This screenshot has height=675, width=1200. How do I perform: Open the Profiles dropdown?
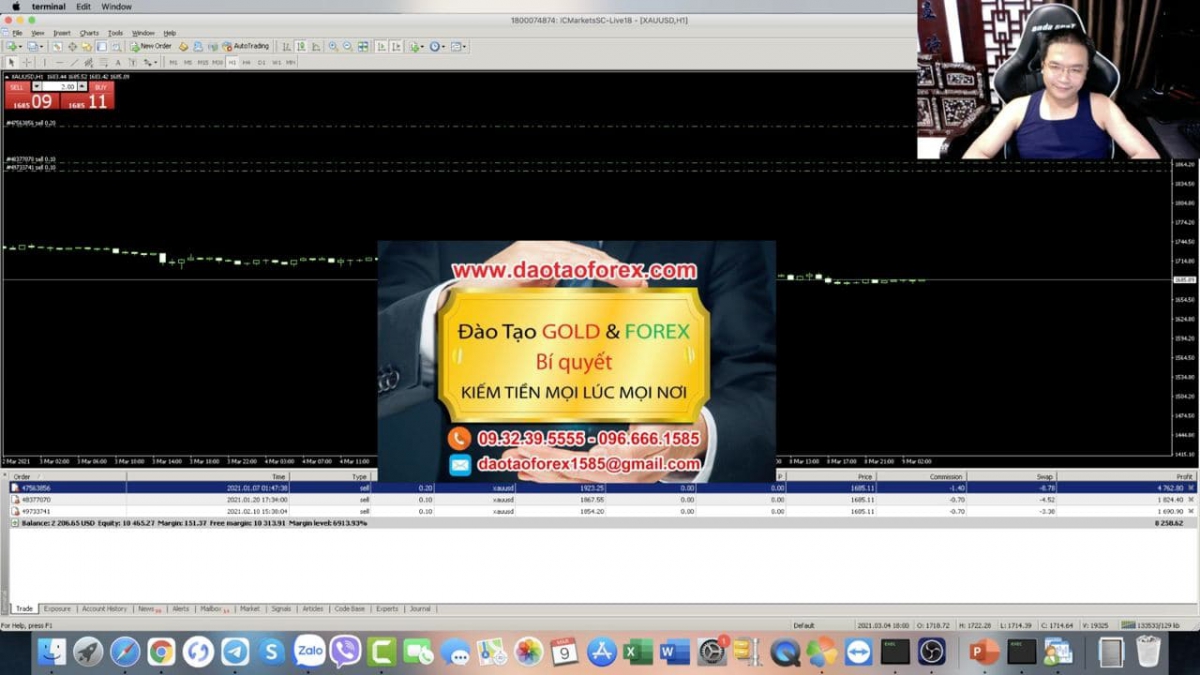point(35,46)
